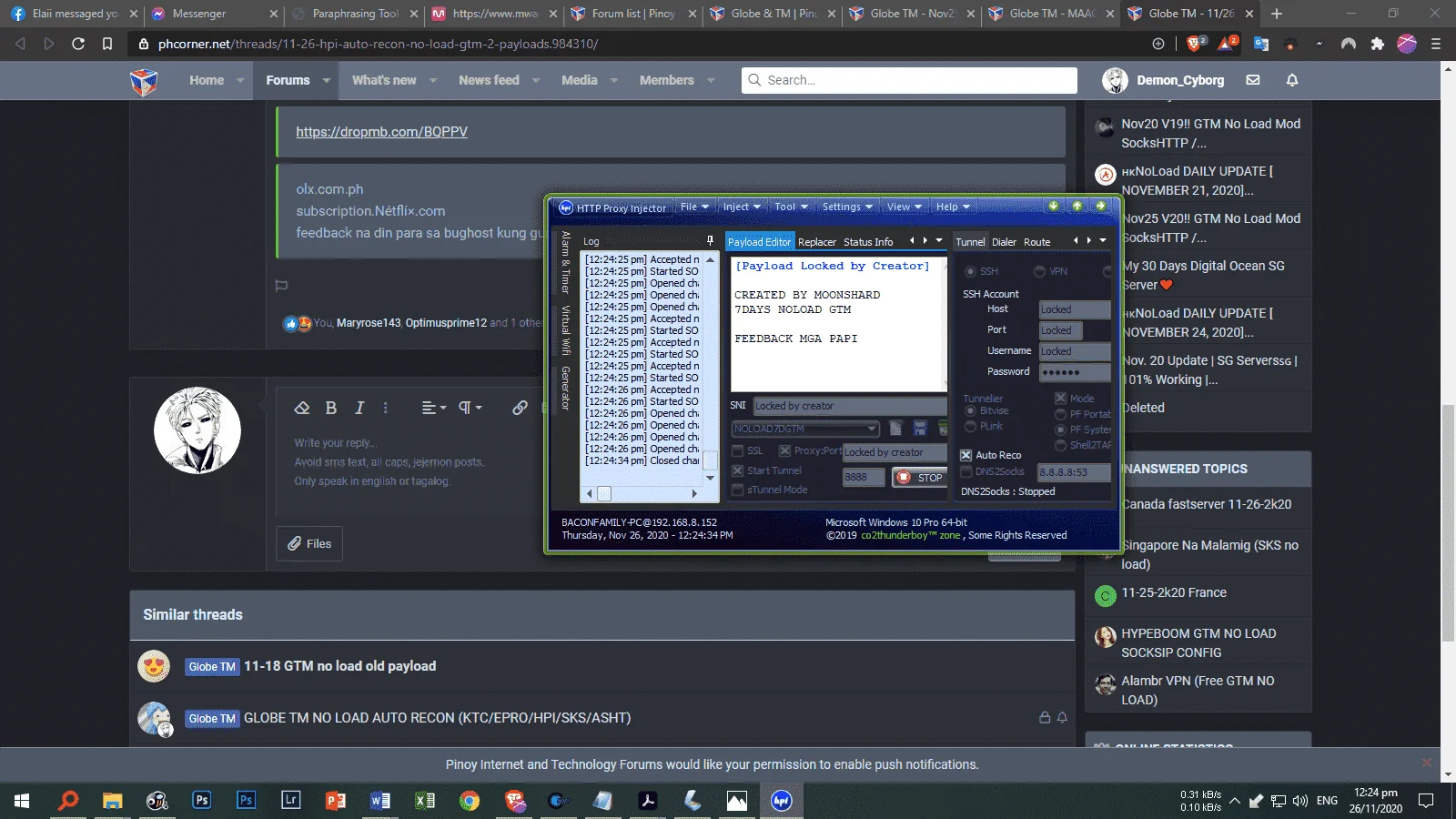
Task: Click the pin icon on Log panel
Action: coord(710,241)
